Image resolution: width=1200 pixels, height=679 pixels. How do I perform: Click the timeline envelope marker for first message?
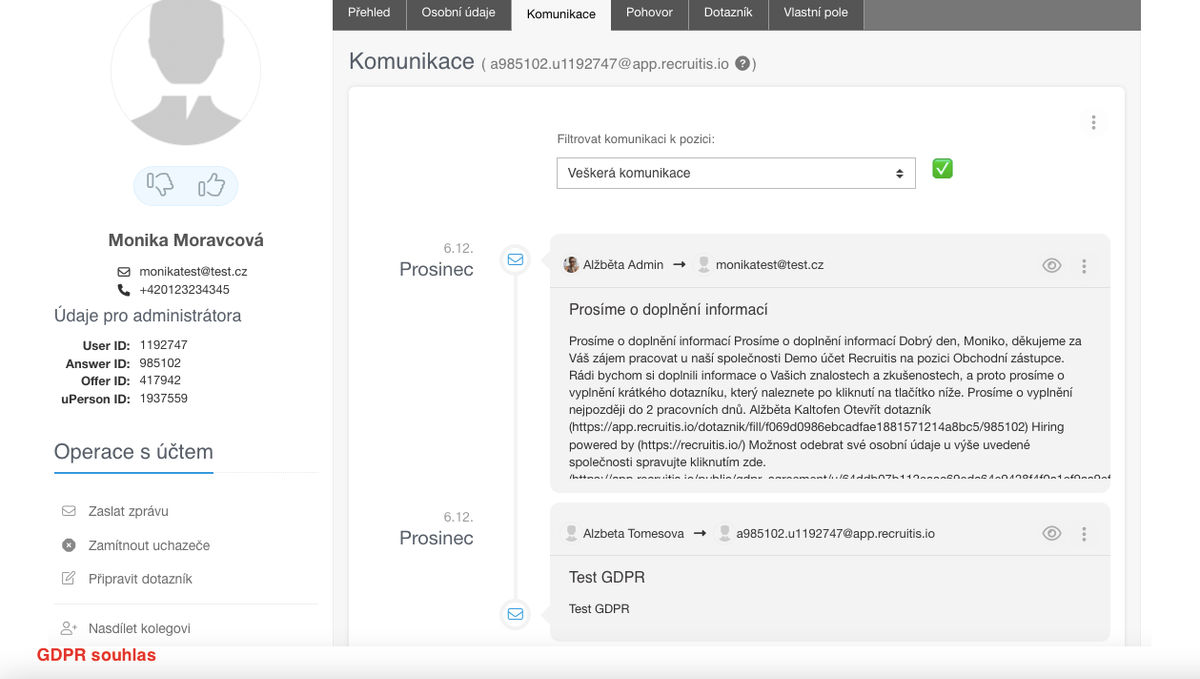coord(515,259)
